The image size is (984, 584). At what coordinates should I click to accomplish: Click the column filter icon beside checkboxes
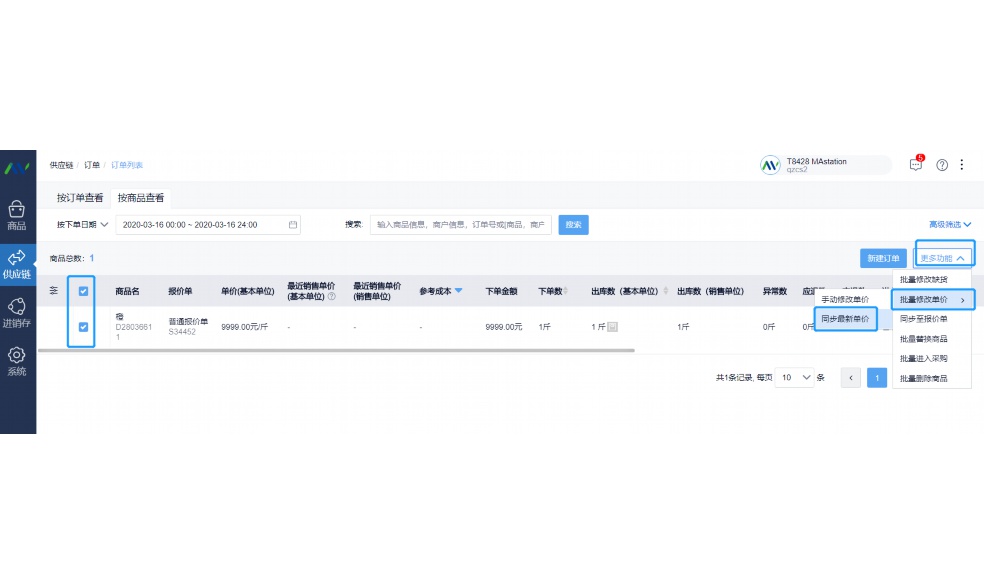(x=54, y=290)
